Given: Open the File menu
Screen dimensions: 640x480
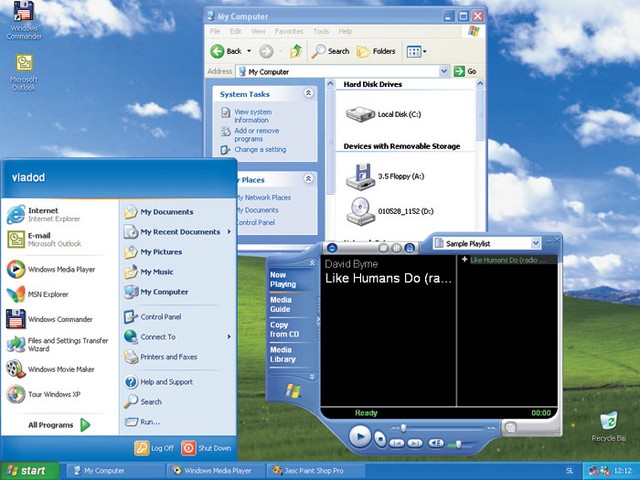Looking at the screenshot, I should pos(215,31).
